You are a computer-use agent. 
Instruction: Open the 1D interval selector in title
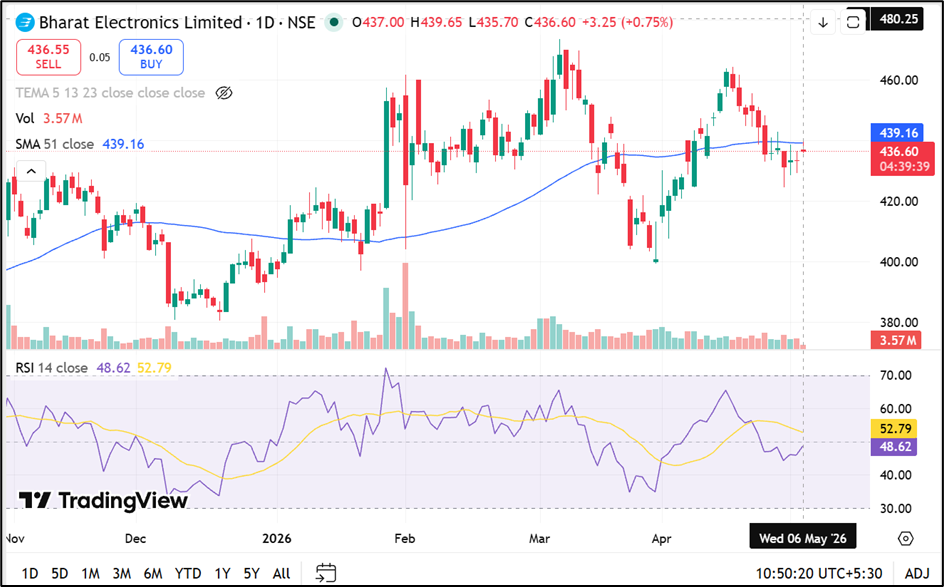265,22
